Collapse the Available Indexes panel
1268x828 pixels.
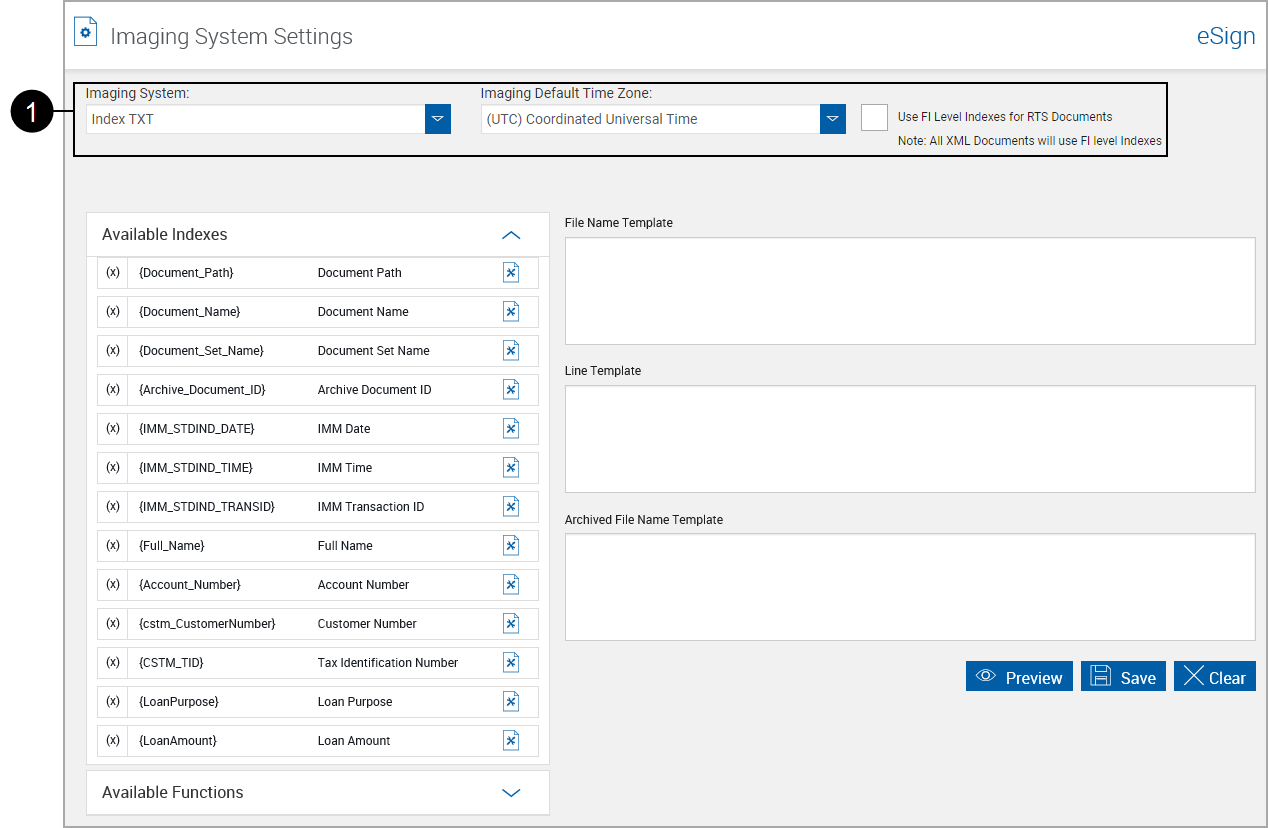tap(511, 234)
